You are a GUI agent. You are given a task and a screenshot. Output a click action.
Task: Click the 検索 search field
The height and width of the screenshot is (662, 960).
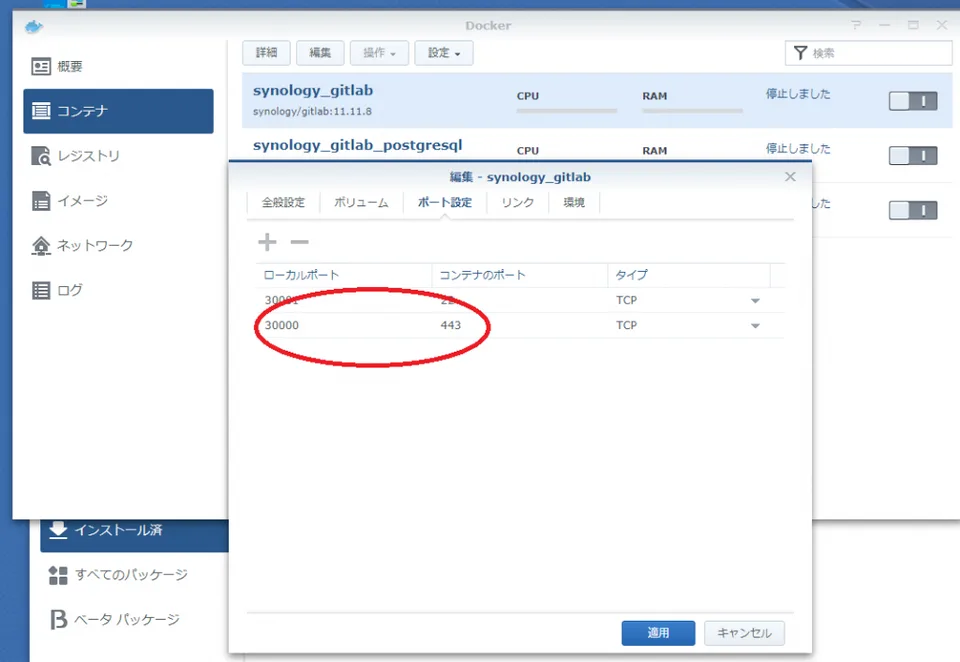coord(868,53)
